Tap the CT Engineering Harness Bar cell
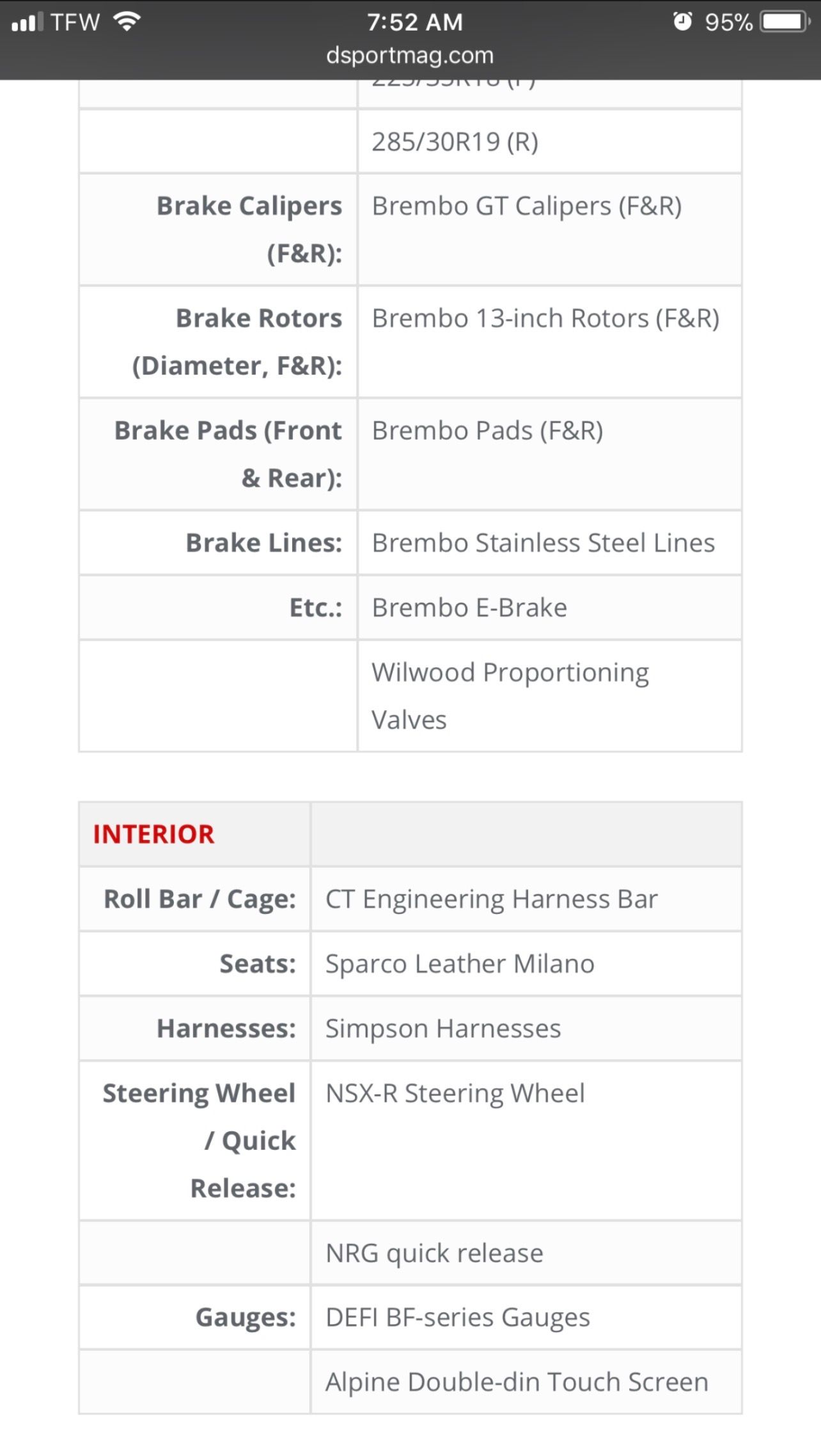The image size is (821, 1456). click(526, 899)
